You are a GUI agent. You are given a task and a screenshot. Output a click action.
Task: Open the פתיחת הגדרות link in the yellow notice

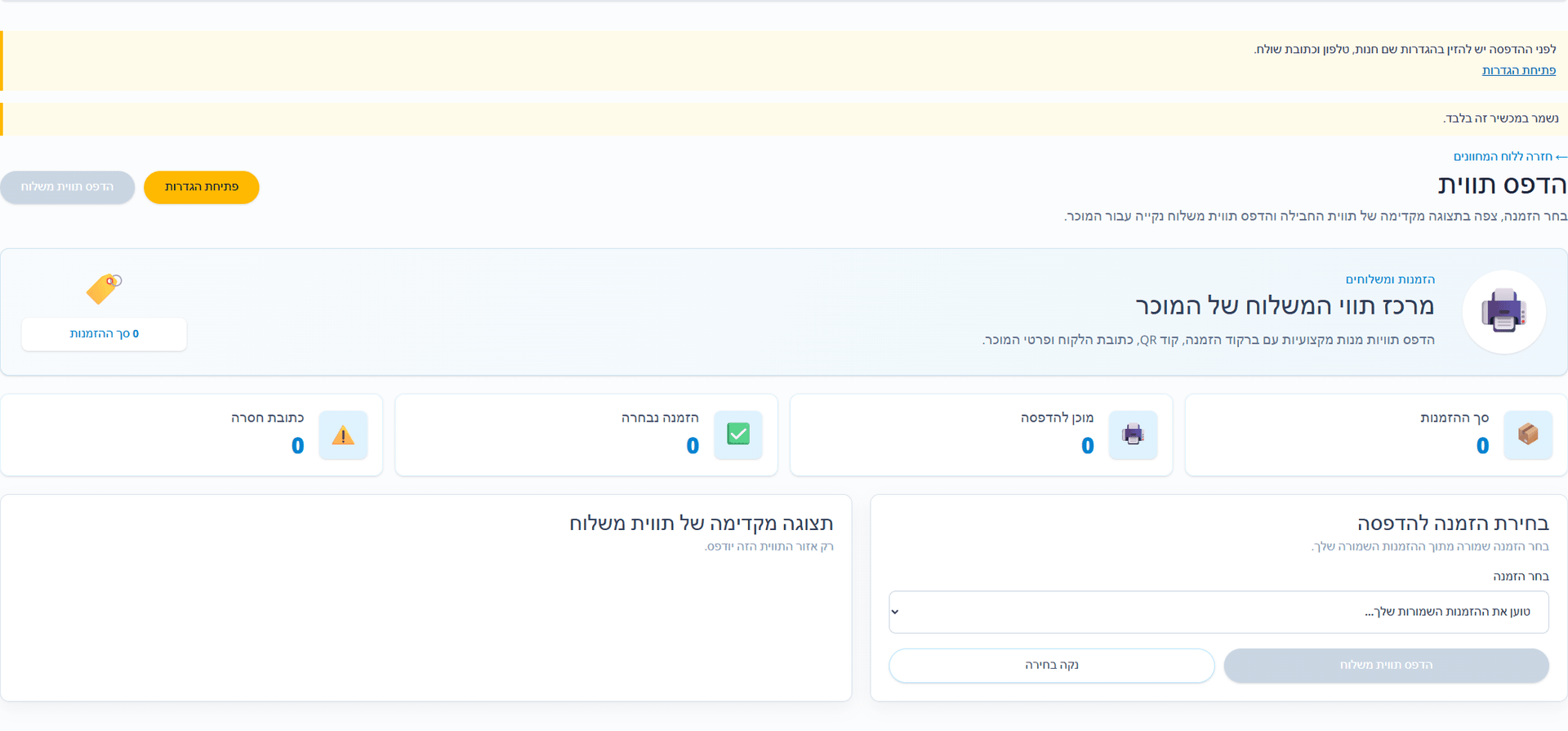(x=1519, y=70)
